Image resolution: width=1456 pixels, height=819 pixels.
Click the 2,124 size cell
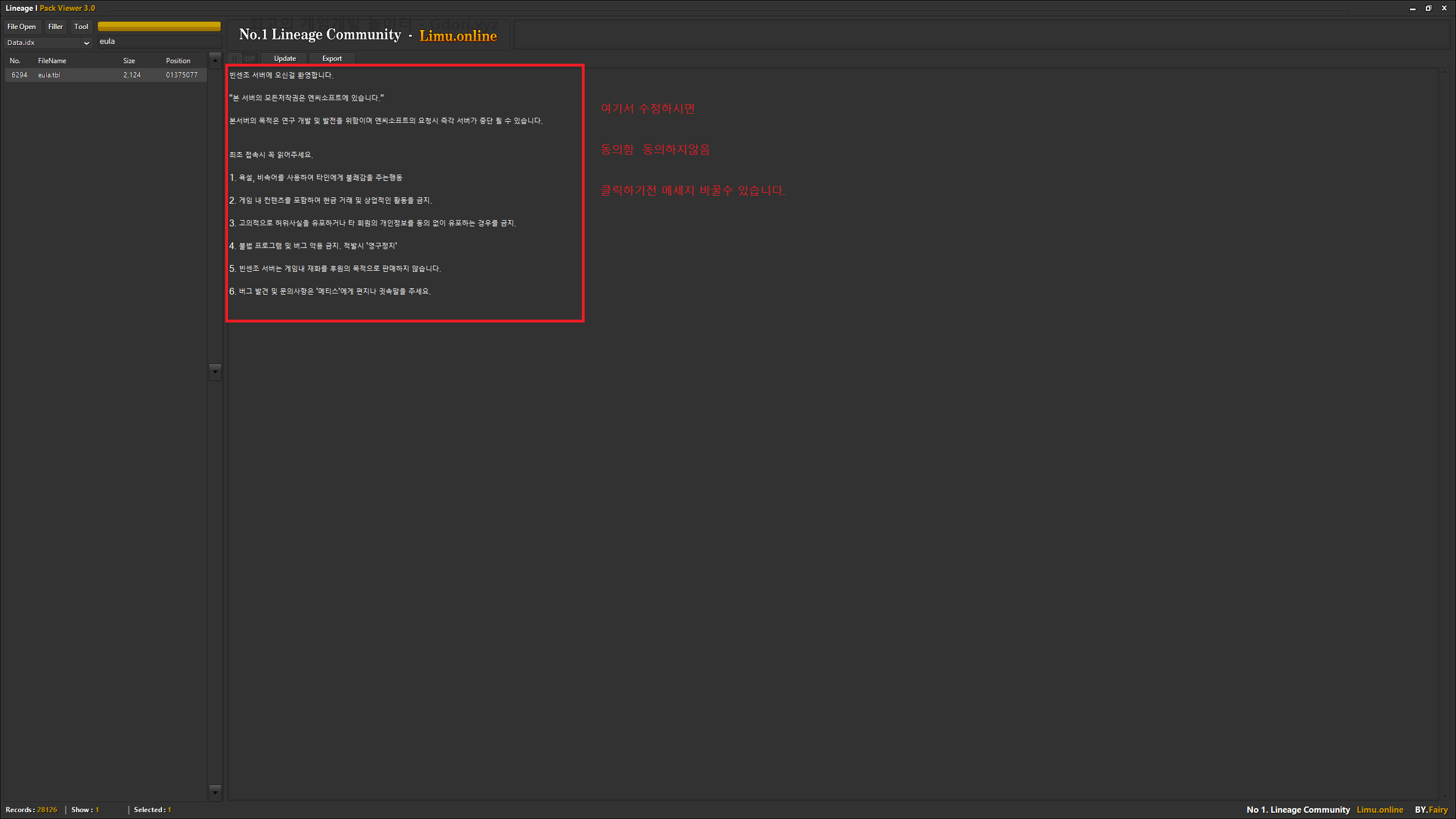pos(132,75)
